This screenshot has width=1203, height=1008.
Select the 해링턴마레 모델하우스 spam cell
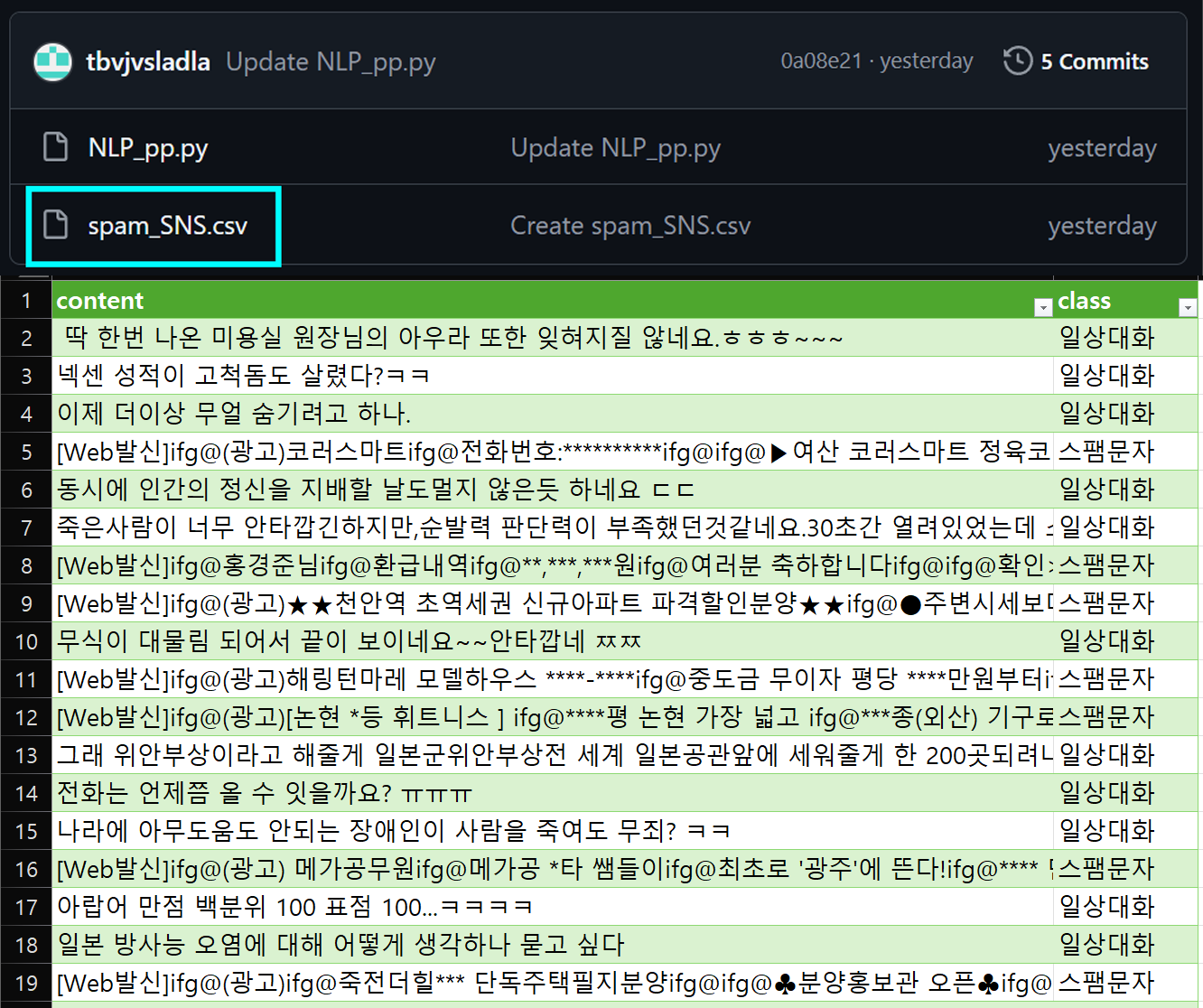553,679
